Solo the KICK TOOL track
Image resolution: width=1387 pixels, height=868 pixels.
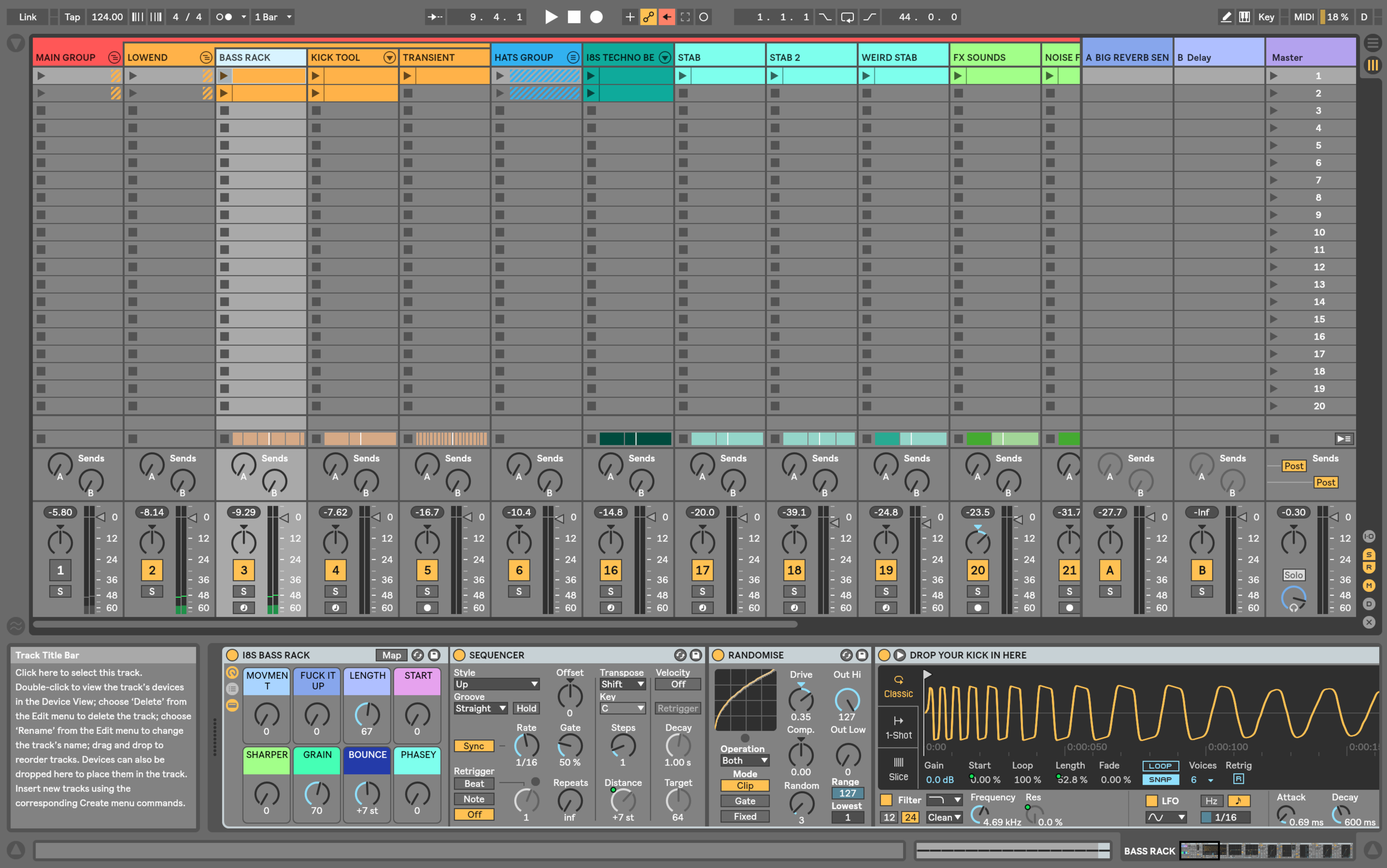click(x=335, y=591)
